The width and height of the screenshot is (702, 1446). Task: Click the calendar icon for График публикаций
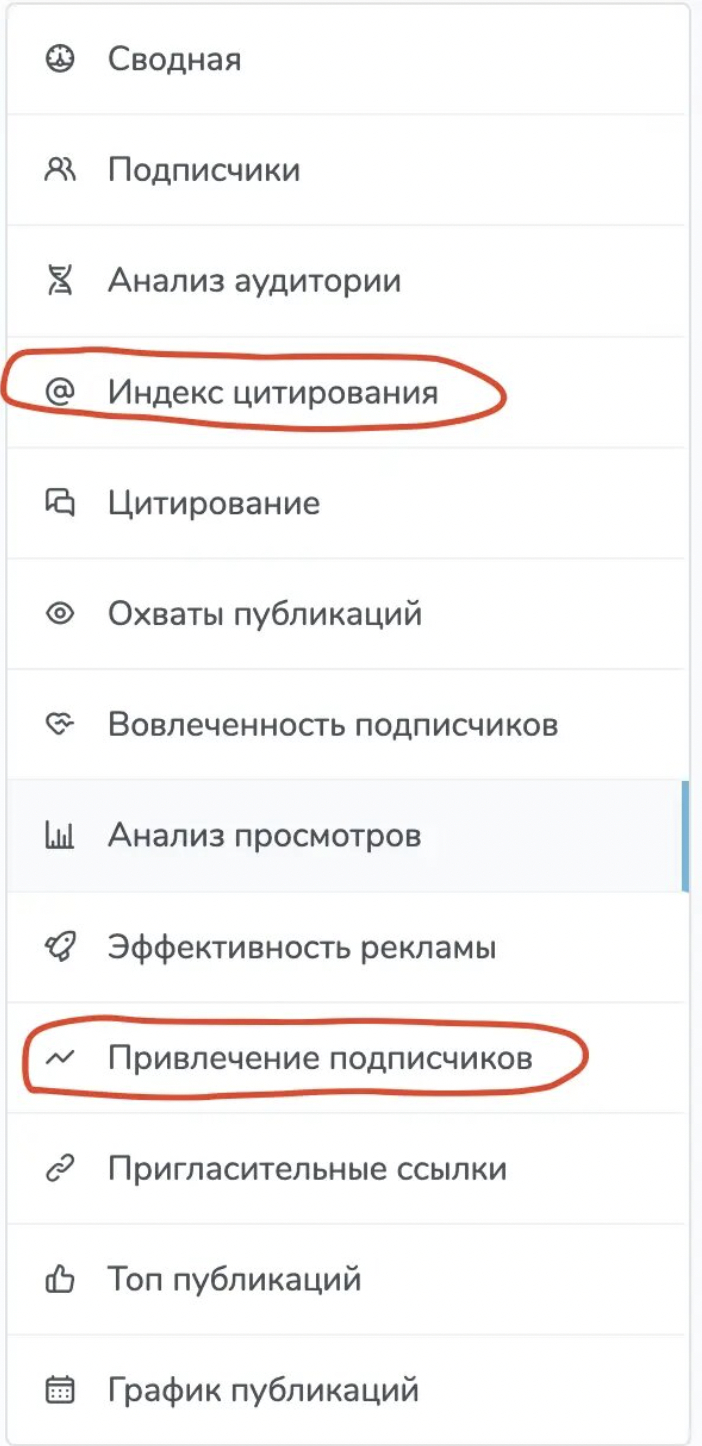tap(61, 1390)
